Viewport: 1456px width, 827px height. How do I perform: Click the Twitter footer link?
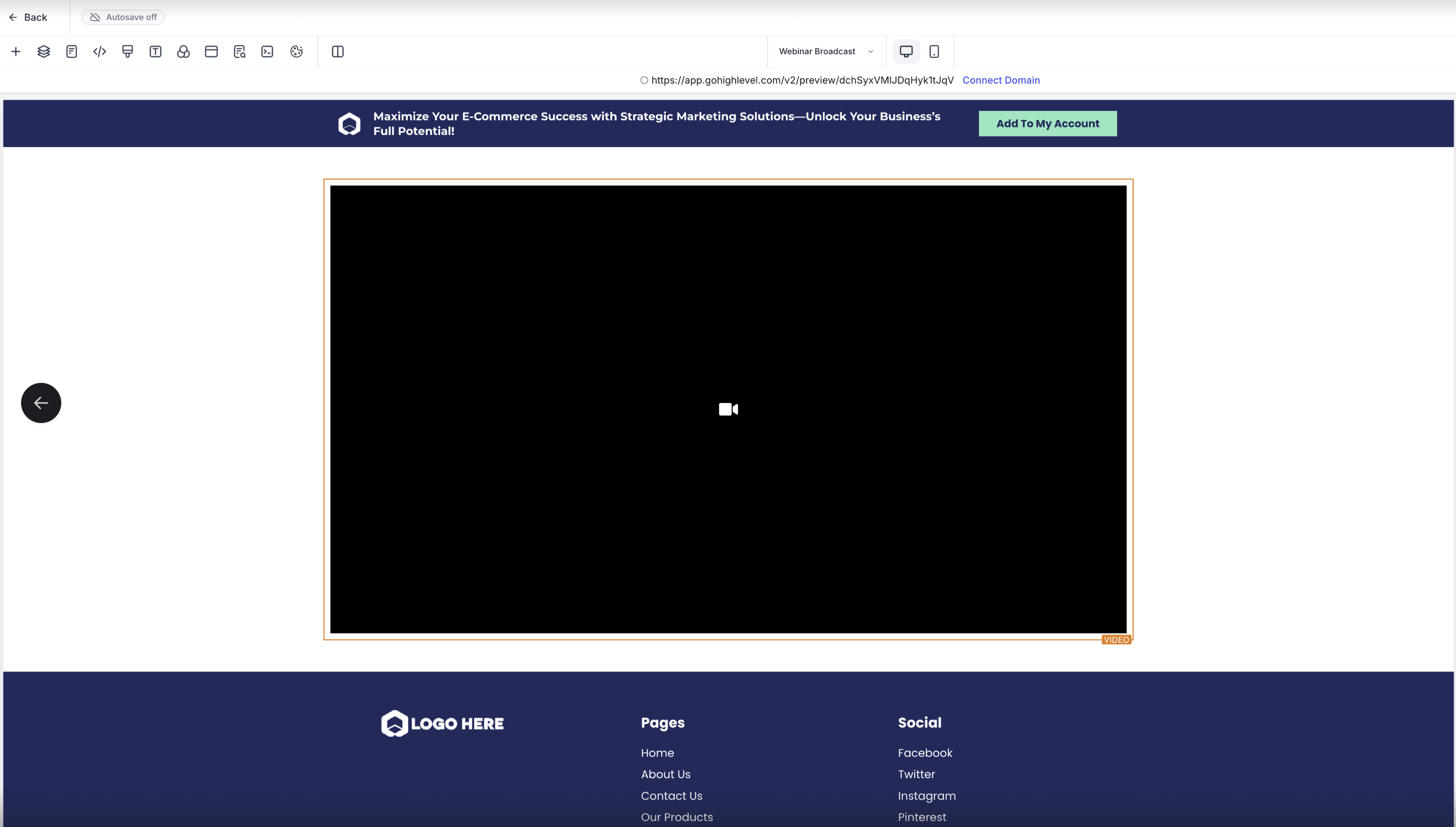916,774
